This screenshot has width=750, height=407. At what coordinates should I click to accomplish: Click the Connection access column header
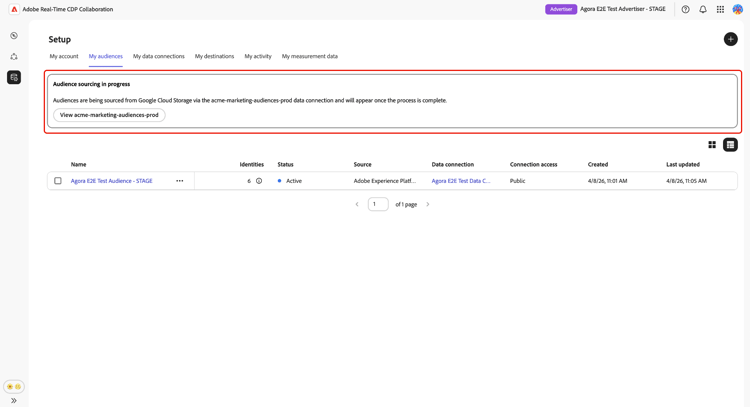point(533,165)
